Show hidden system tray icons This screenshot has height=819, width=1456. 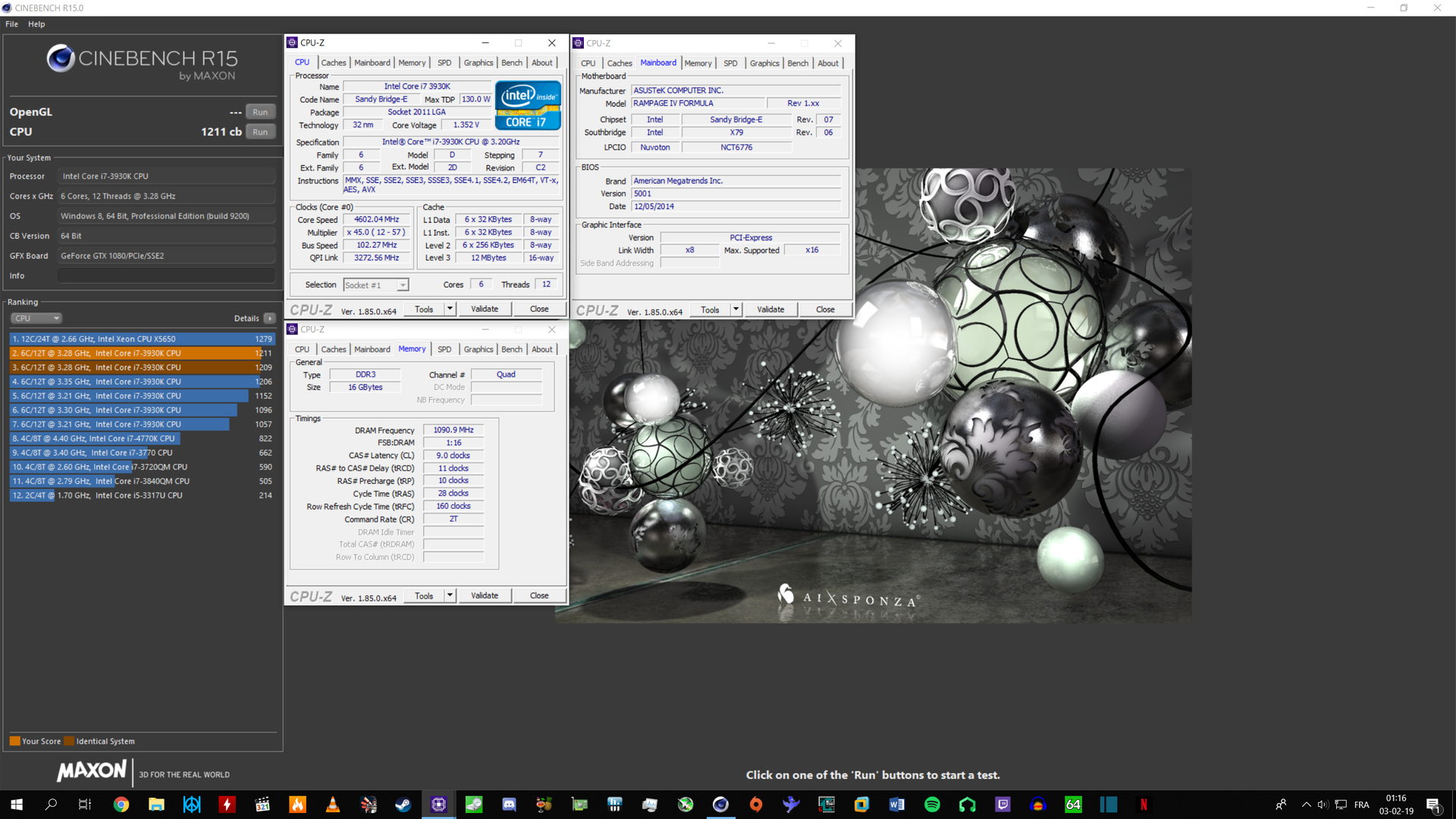1306,805
